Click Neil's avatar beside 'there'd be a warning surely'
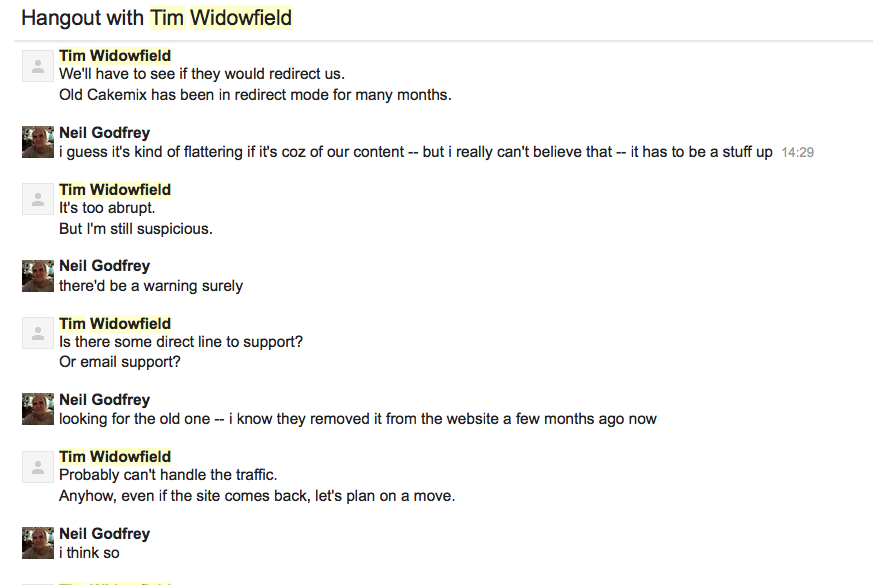Image resolution: width=873 pixels, height=585 pixels. (38, 276)
